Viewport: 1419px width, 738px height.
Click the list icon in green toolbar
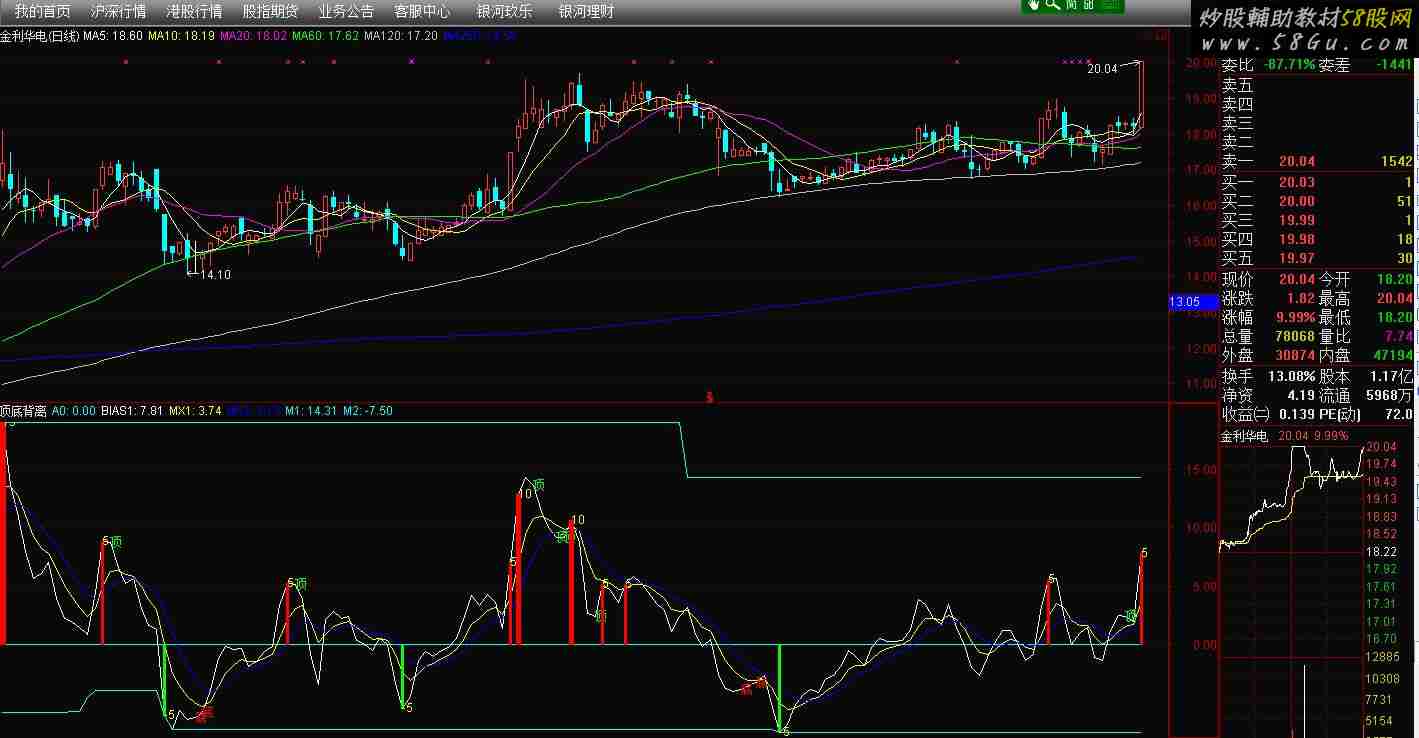coord(1110,5)
